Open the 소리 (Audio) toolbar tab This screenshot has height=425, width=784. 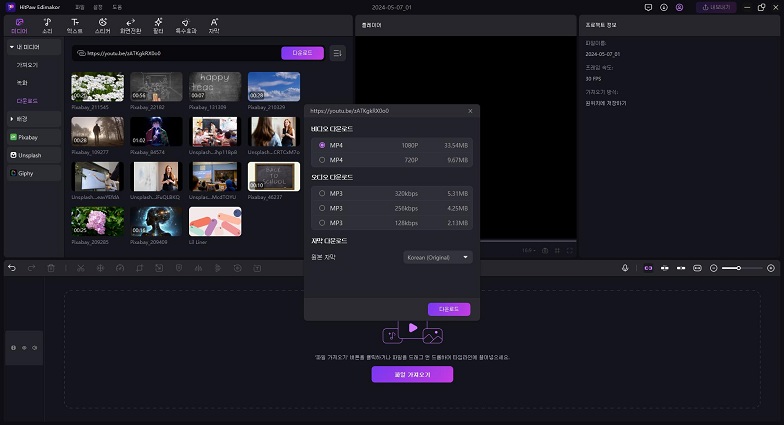(47, 25)
